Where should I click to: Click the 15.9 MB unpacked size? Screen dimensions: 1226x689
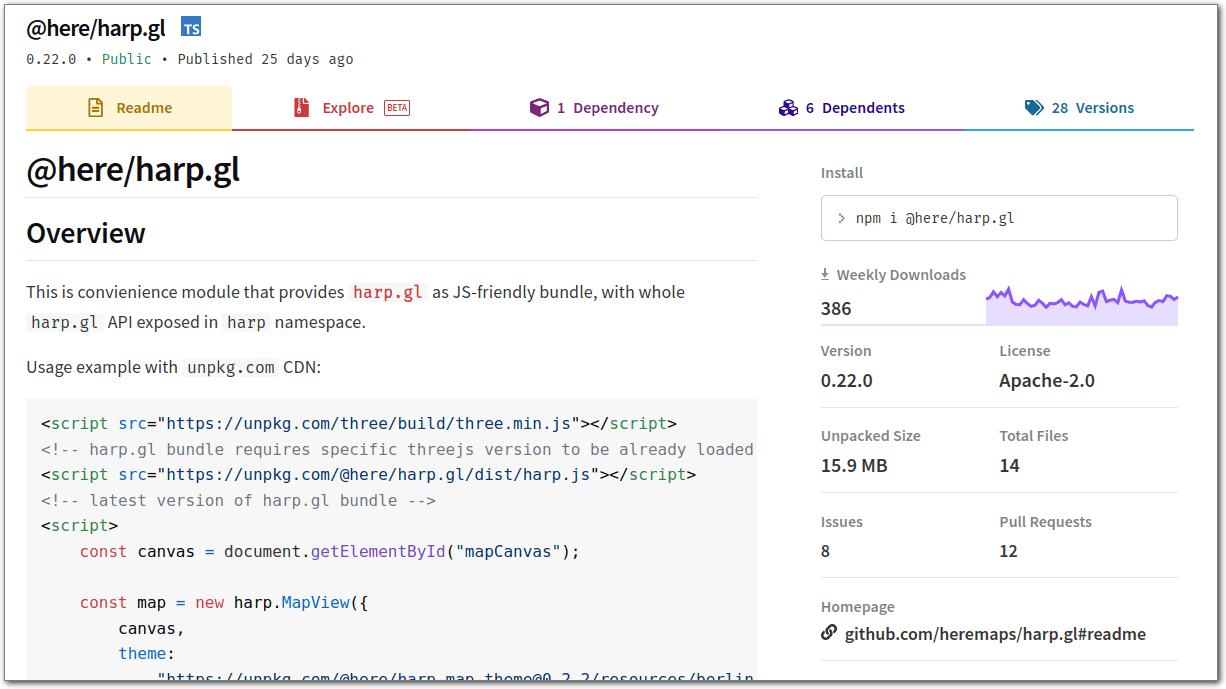[x=854, y=466]
